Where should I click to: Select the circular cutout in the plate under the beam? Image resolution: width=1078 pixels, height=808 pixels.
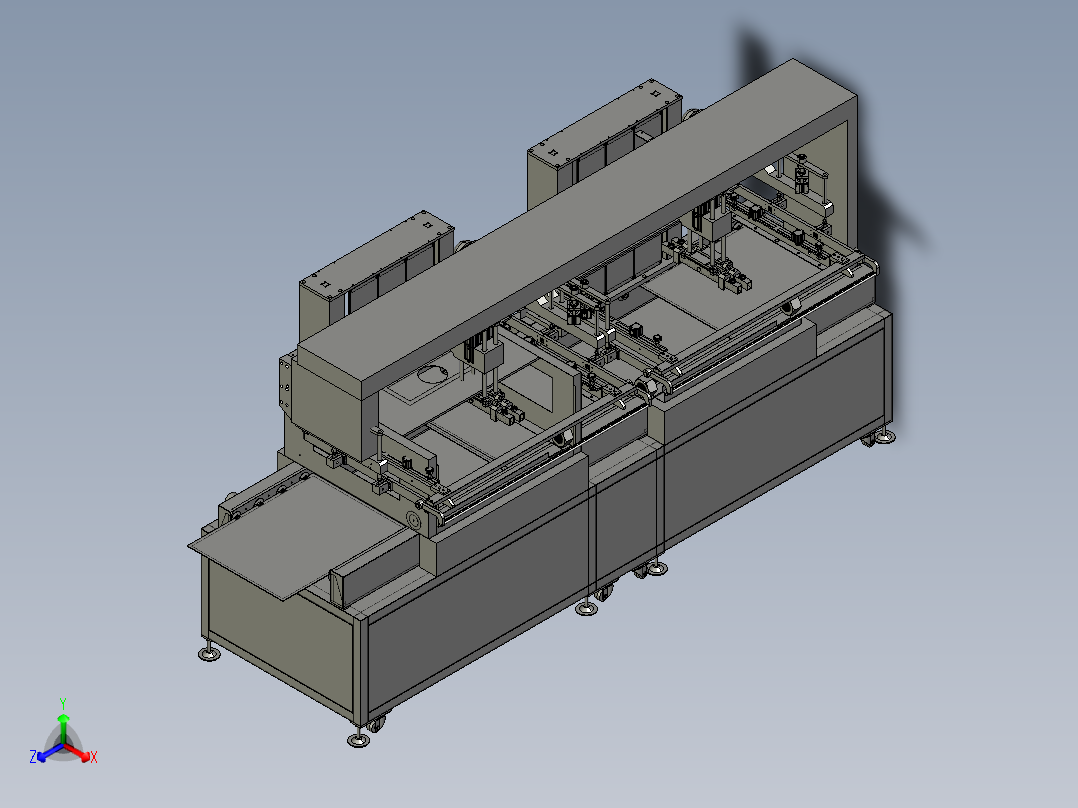432,375
